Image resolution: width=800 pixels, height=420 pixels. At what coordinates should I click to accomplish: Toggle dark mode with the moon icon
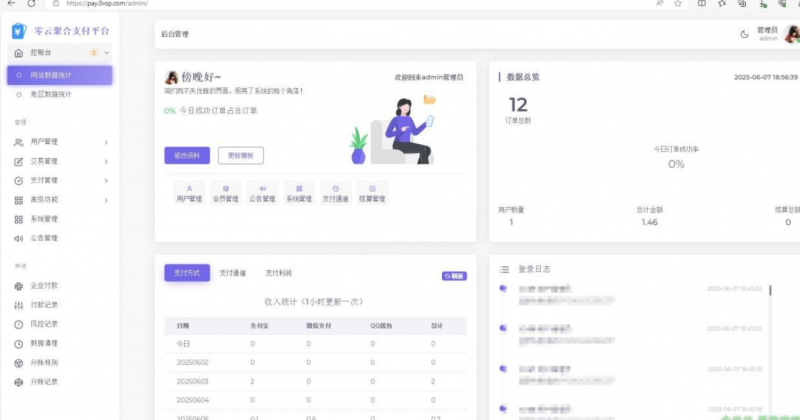pos(744,34)
